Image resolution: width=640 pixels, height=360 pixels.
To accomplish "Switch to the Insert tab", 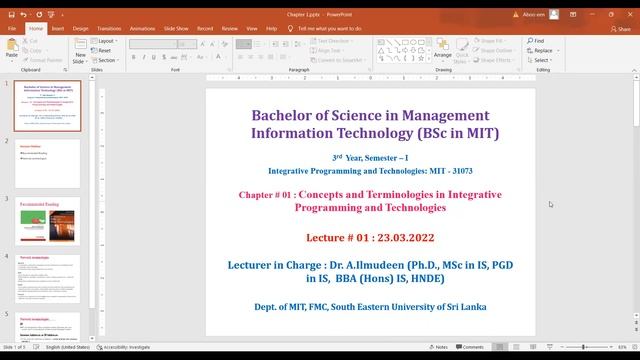I will pos(58,29).
